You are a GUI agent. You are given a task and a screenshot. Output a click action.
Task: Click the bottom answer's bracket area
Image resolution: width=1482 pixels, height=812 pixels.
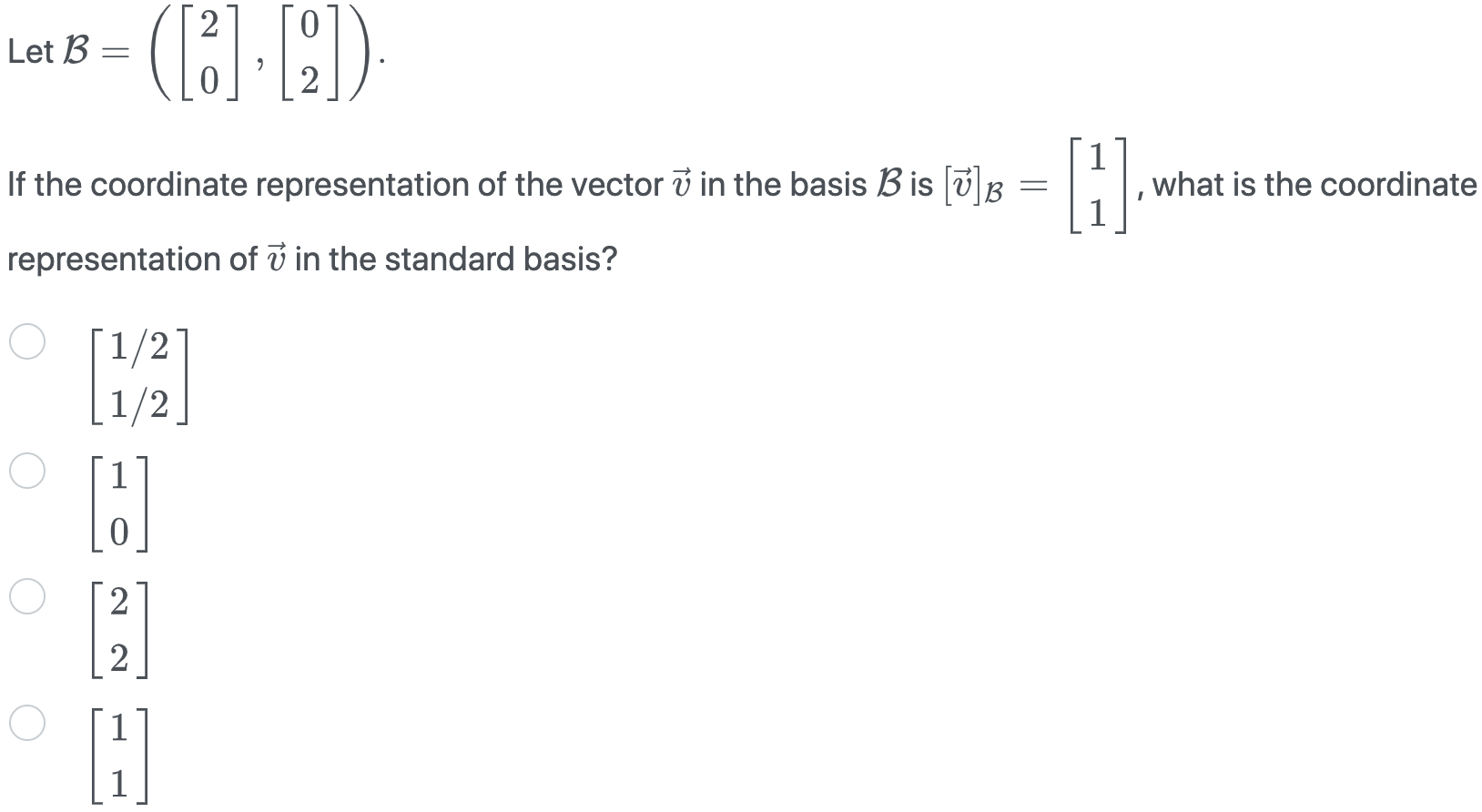pos(118,754)
